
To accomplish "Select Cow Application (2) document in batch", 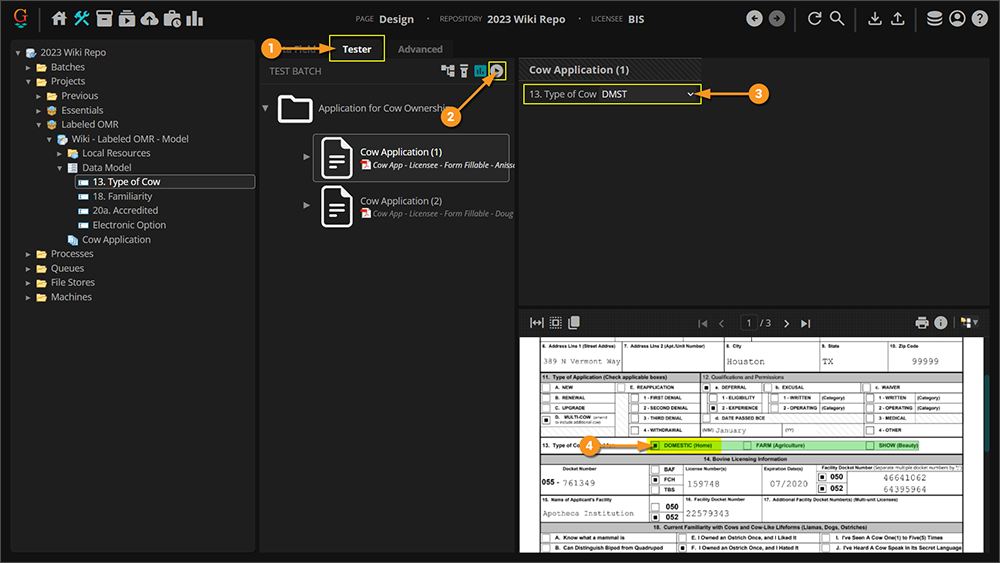I will 411,206.
